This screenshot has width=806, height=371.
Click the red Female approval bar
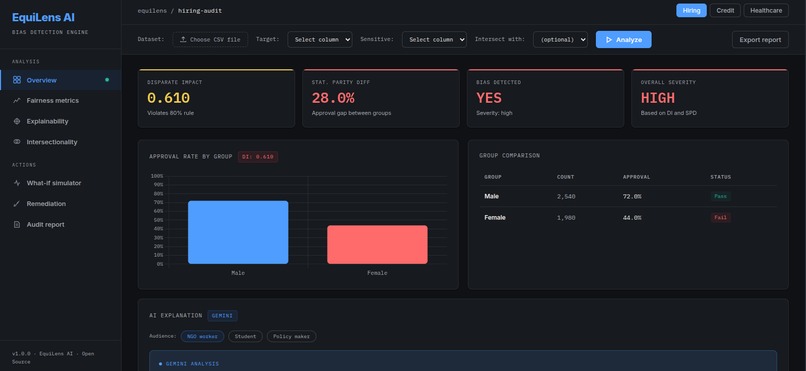pyautogui.click(x=377, y=245)
